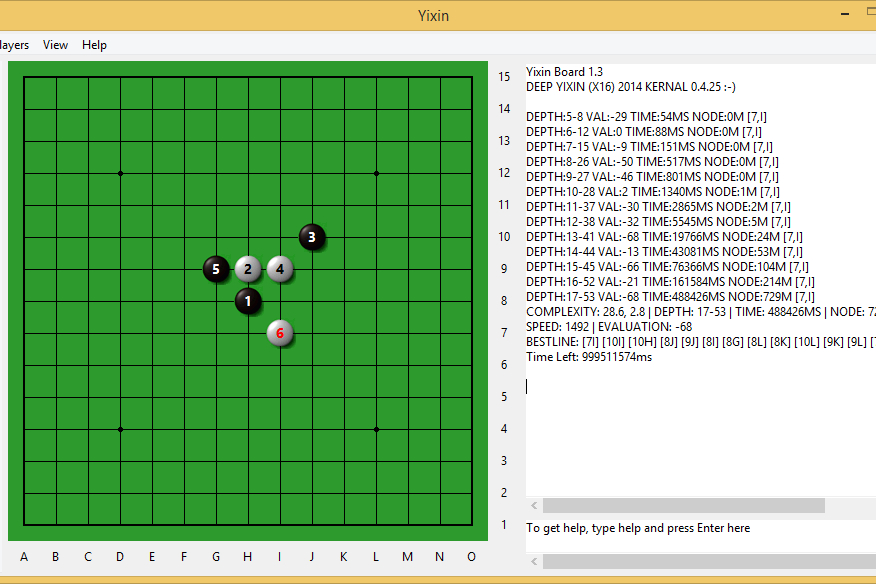
Task: Open the Help menu
Action: [94, 45]
